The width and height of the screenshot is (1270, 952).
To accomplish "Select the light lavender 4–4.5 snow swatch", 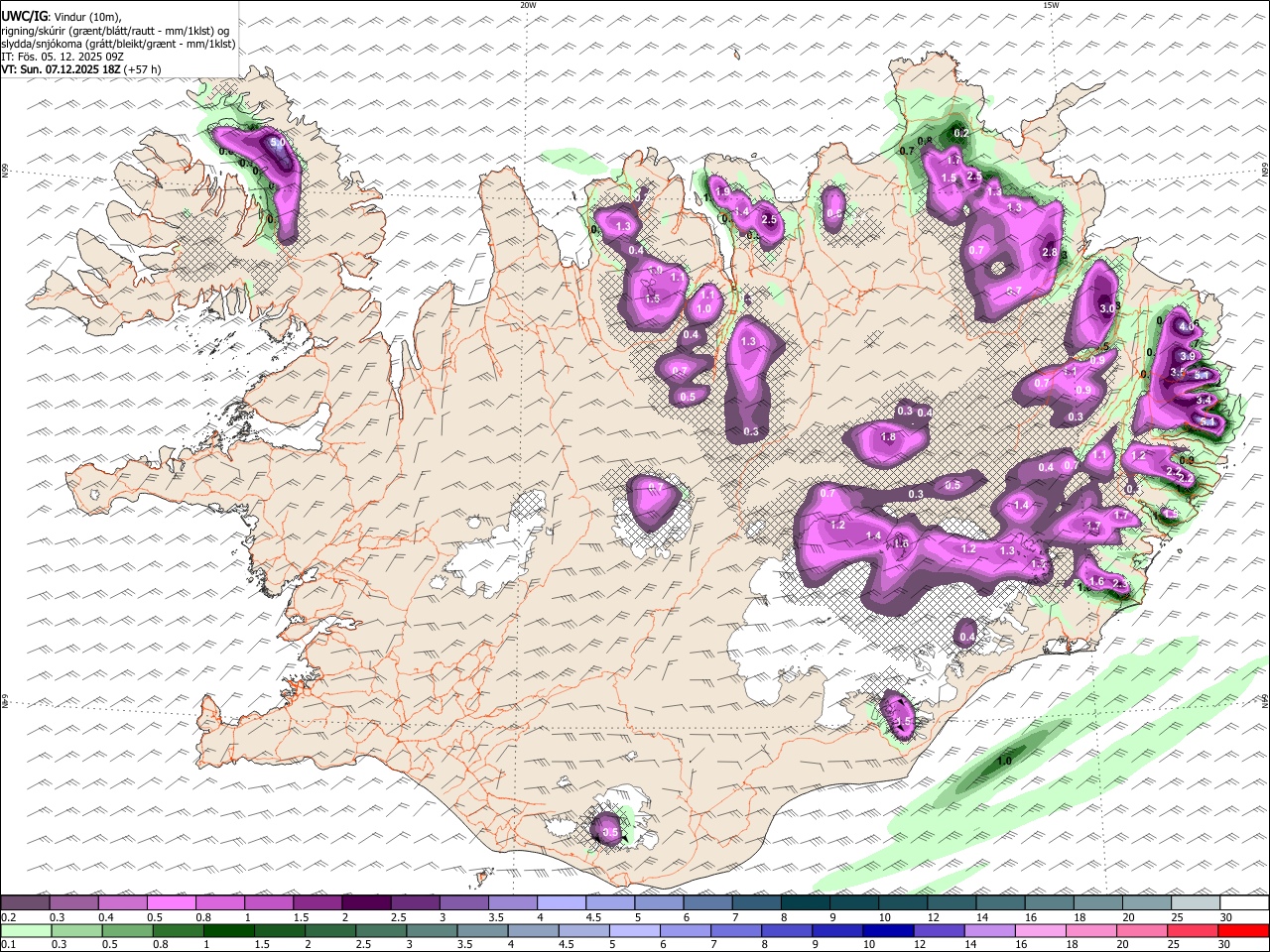I will [x=562, y=902].
